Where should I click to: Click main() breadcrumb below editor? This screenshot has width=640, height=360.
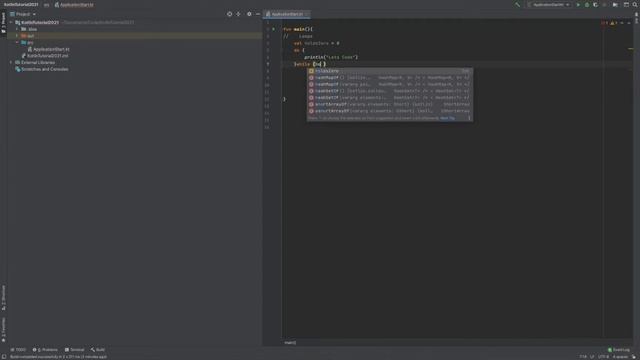coord(290,343)
